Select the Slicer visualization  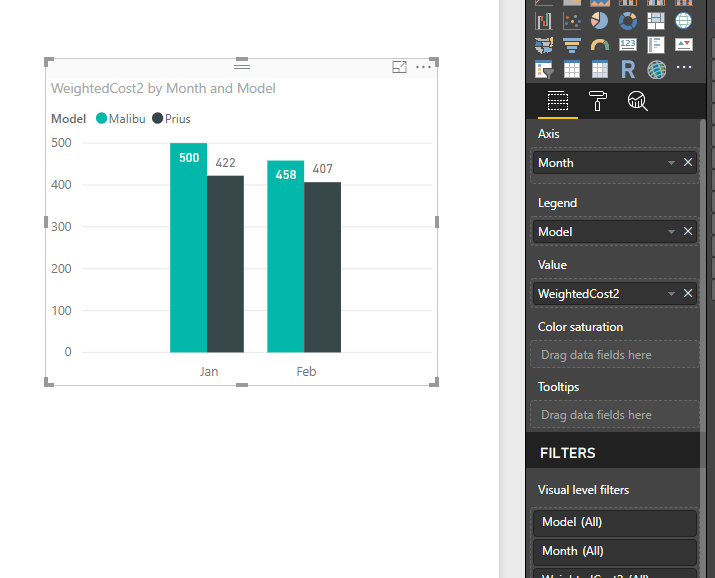click(x=544, y=69)
